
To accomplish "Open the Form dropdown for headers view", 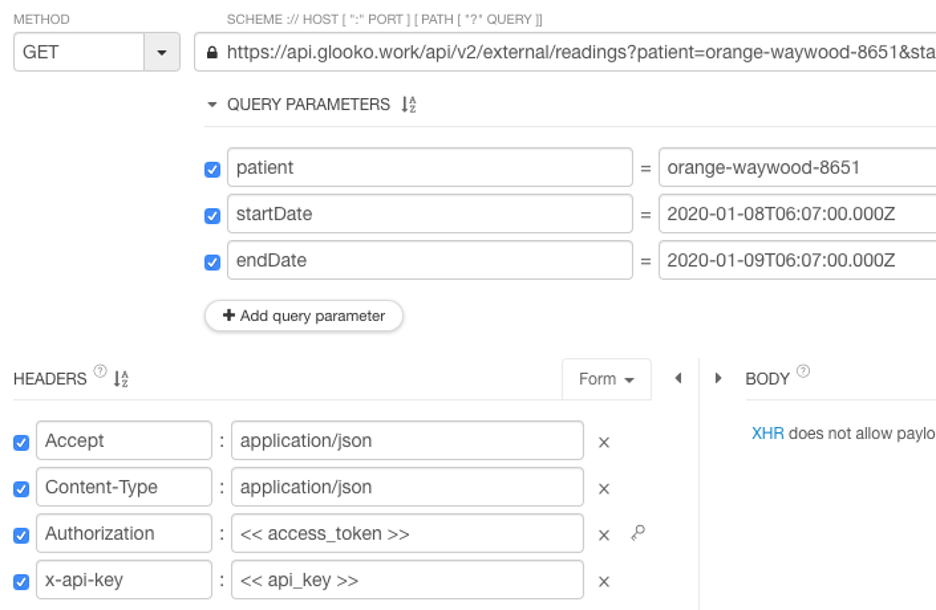I will 607,378.
